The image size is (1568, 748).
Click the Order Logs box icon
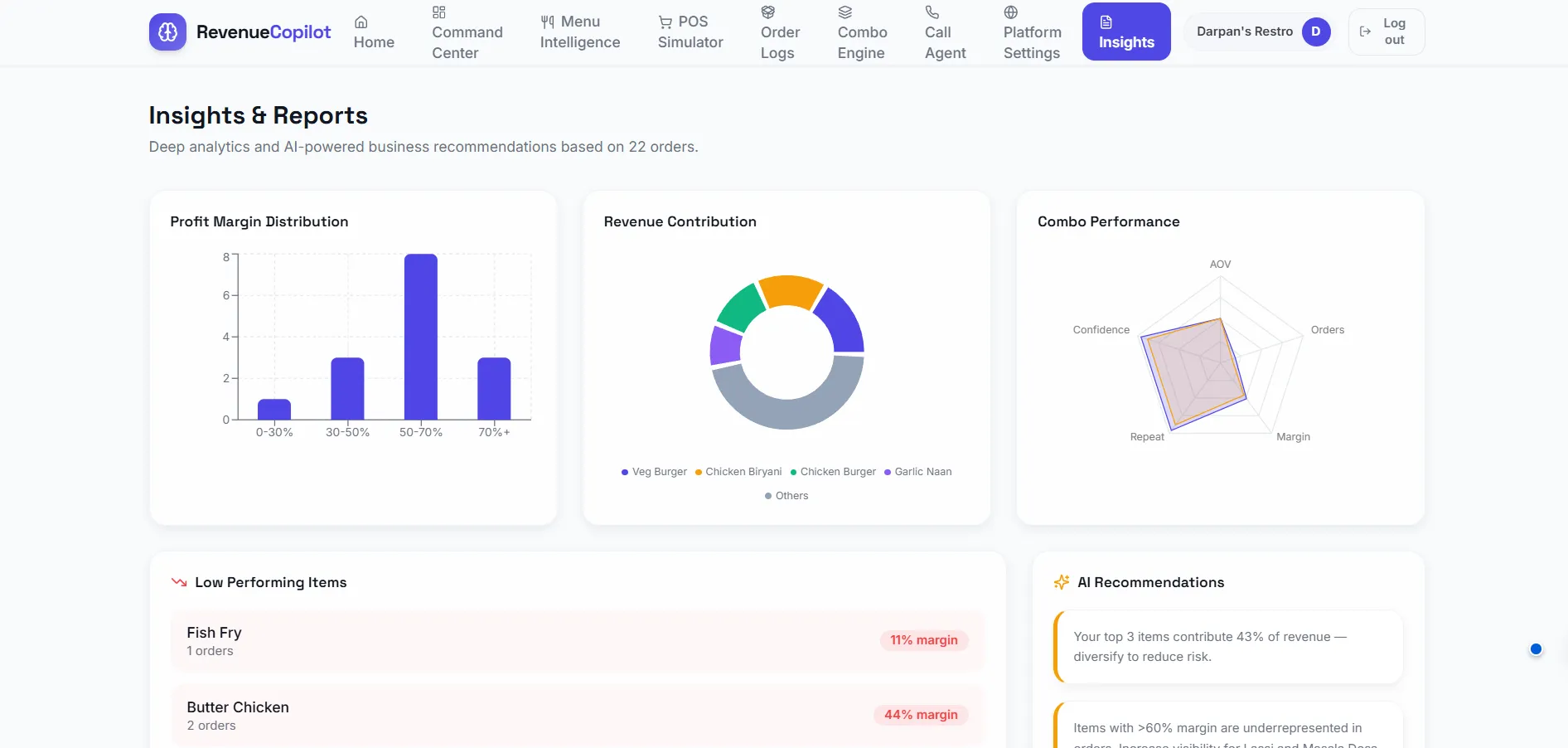click(768, 12)
